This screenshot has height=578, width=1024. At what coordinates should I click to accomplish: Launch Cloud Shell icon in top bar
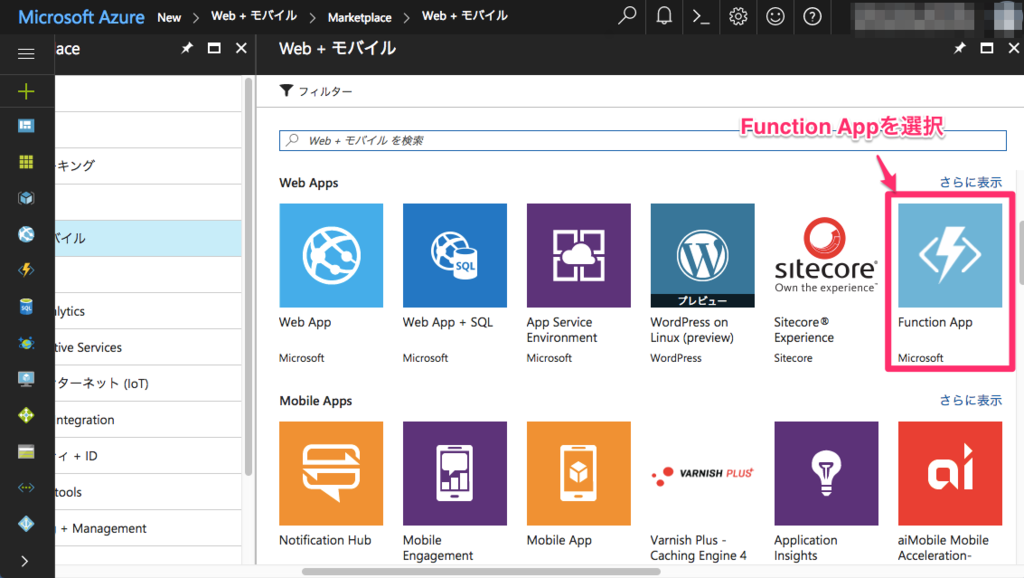click(701, 16)
